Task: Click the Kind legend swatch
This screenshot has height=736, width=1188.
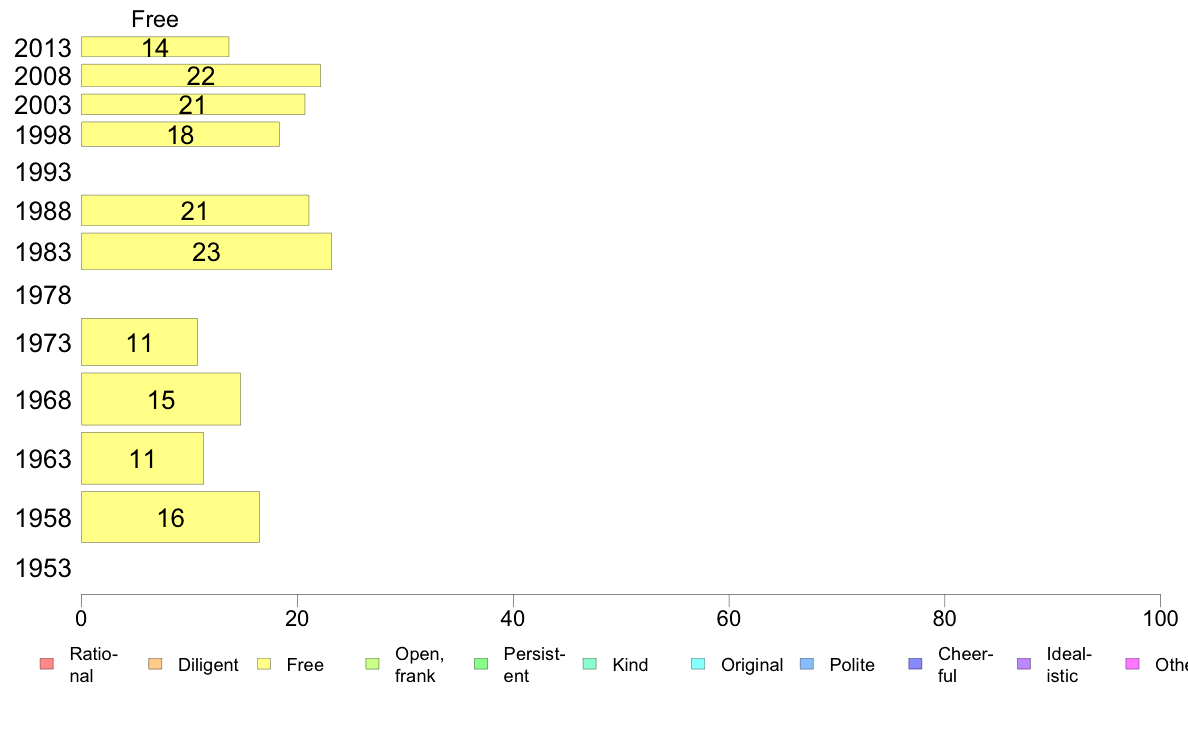Action: (x=589, y=664)
